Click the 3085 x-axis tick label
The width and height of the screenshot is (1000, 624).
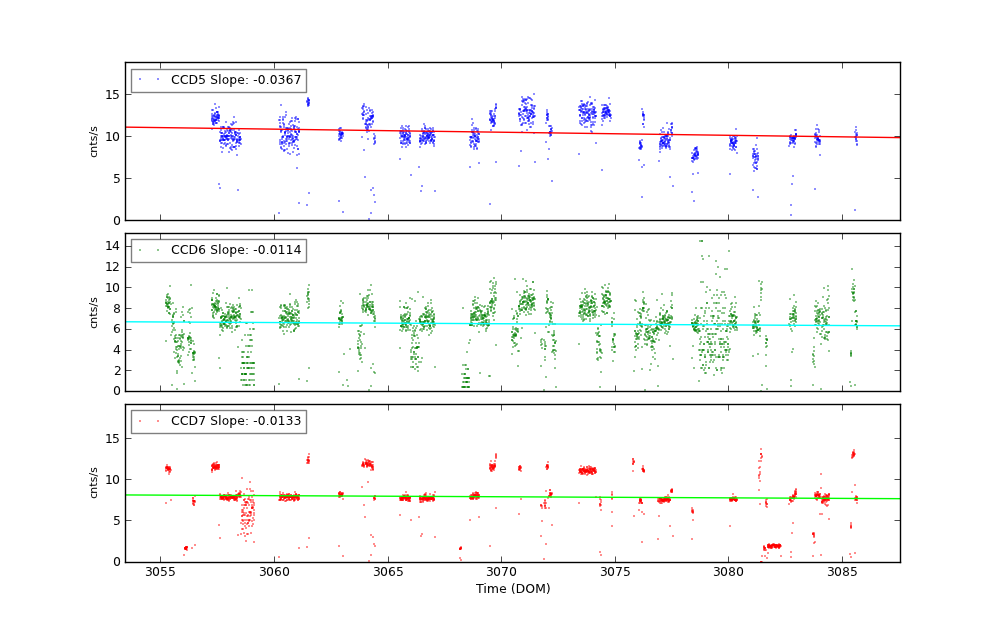tap(842, 572)
